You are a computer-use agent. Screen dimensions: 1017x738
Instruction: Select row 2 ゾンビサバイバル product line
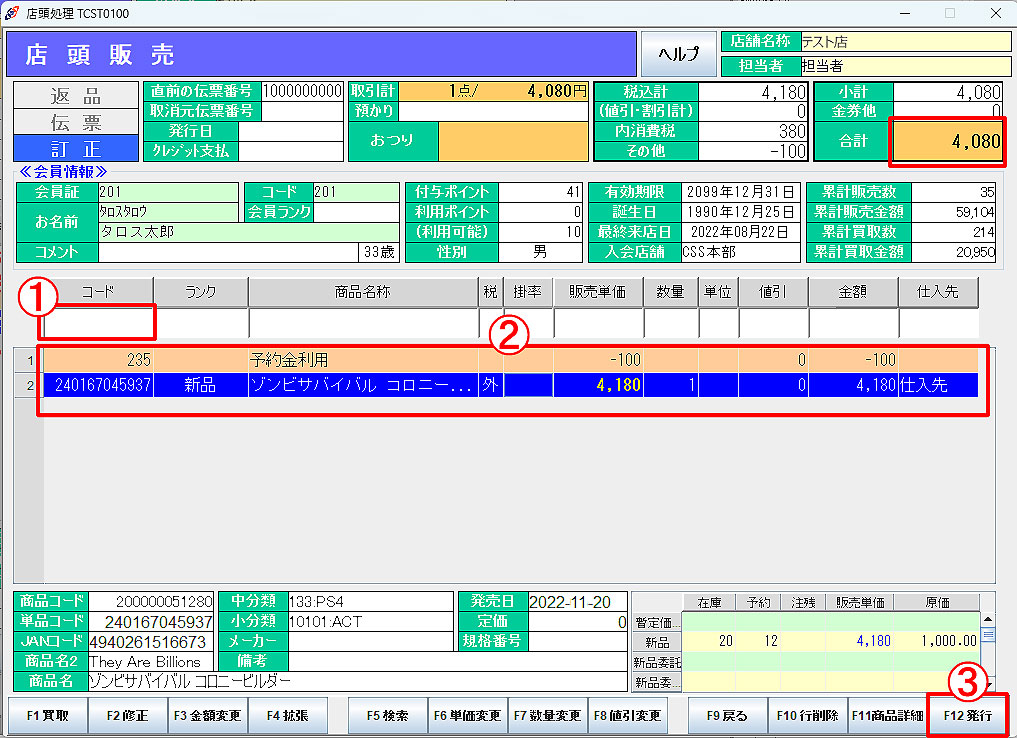coord(362,385)
